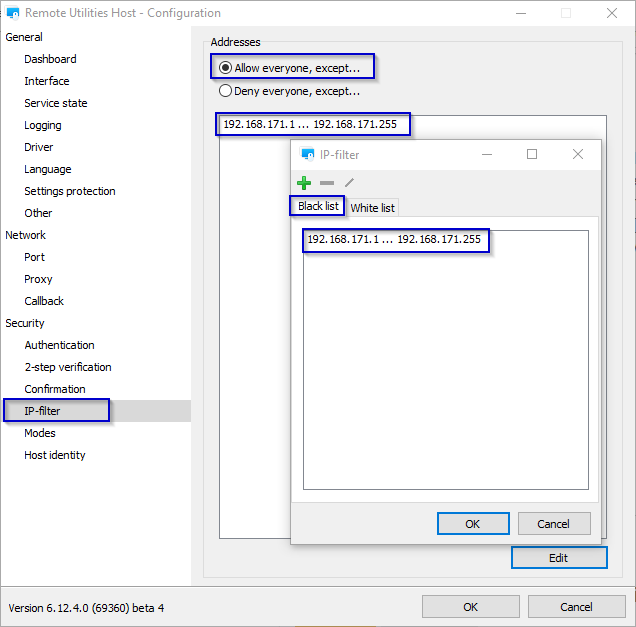Select the 'Deny everyone, except...' radio button

[x=226, y=91]
